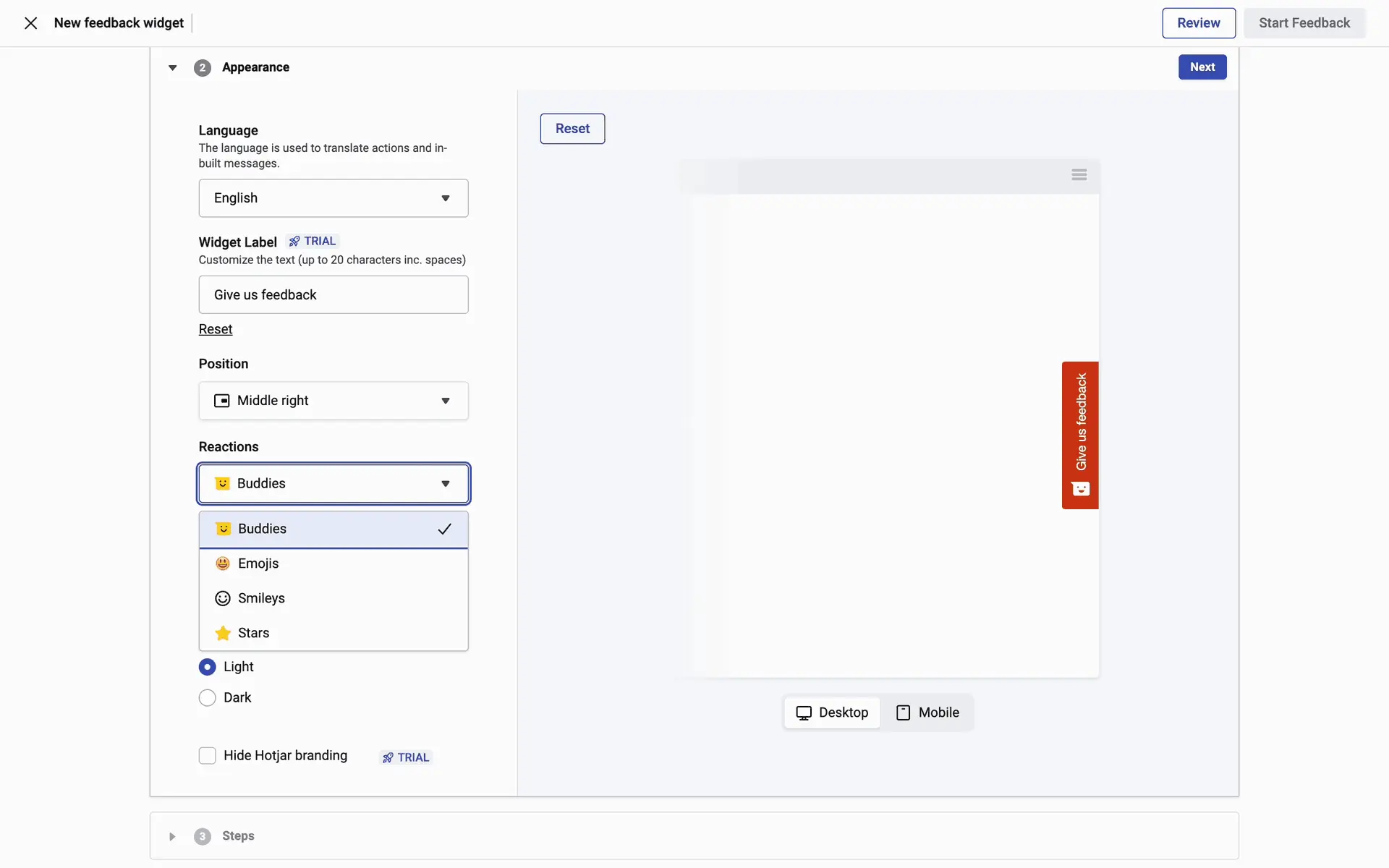Click the Review button
Image resolution: width=1389 pixels, height=868 pixels.
click(1198, 23)
